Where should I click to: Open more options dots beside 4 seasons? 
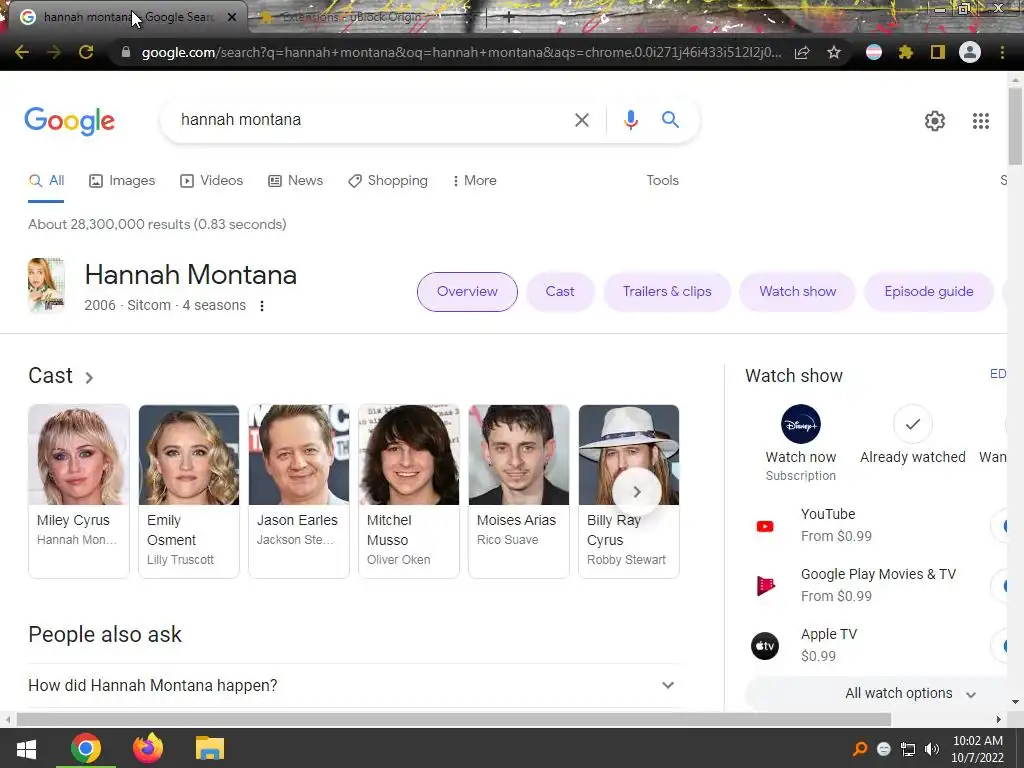click(x=262, y=306)
